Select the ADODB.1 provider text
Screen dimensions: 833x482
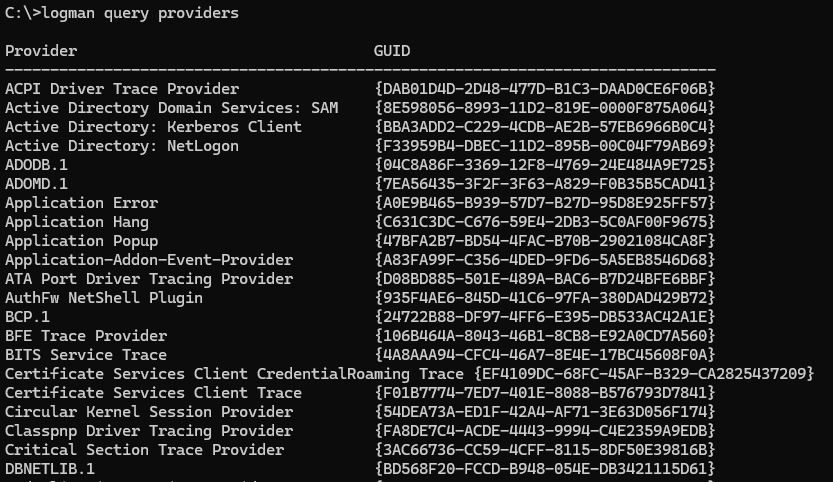(36, 165)
